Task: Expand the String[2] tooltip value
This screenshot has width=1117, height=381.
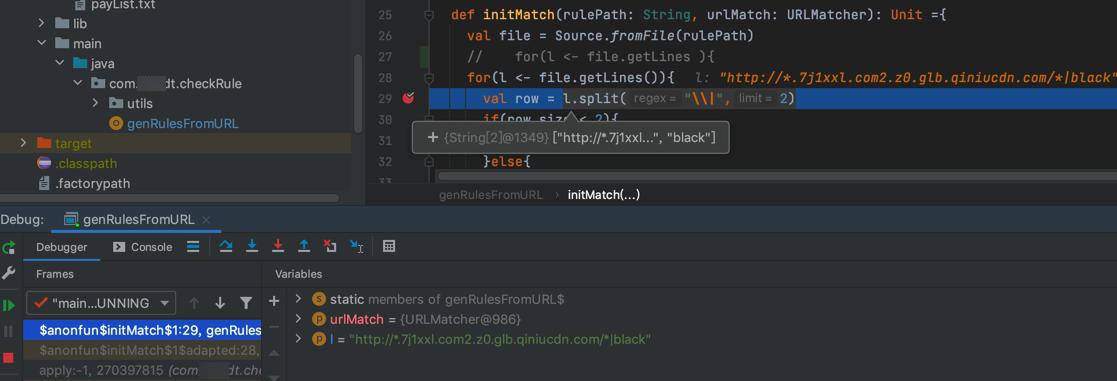Action: (432, 137)
